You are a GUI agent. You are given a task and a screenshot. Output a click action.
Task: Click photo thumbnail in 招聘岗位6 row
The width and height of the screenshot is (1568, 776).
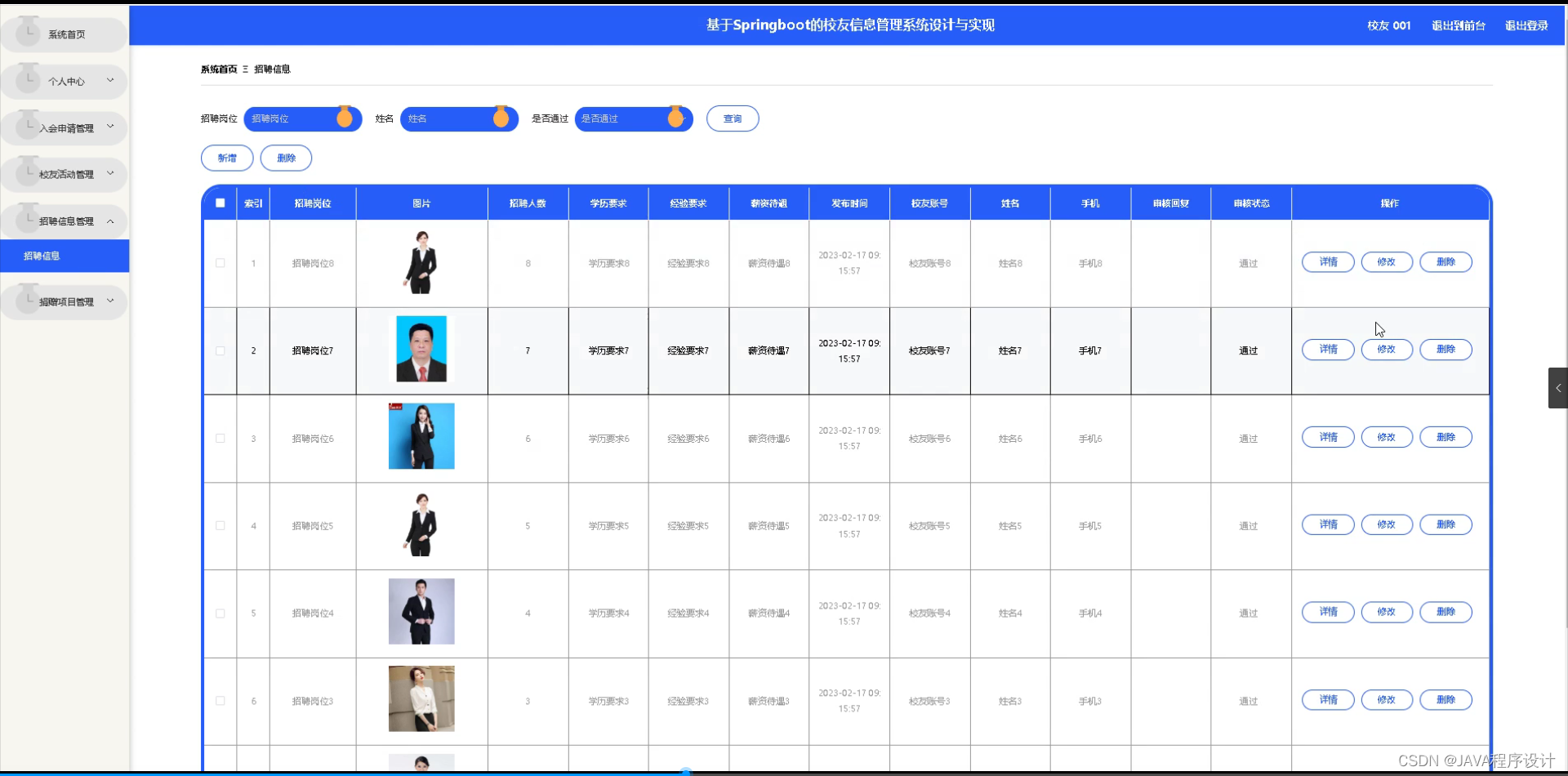(x=421, y=436)
